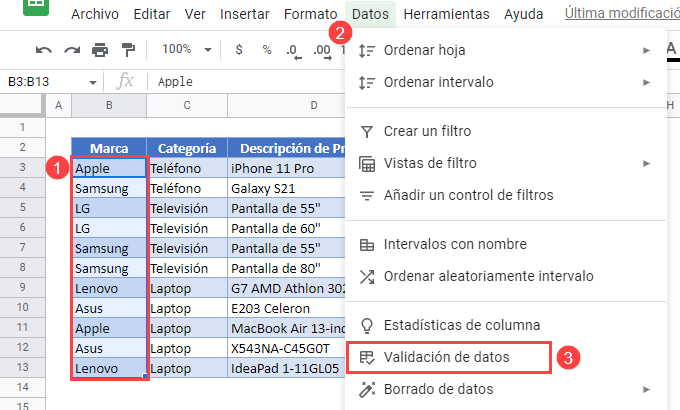Click the Datos menu
Image resolution: width=680 pixels, height=410 pixels.
tap(370, 14)
